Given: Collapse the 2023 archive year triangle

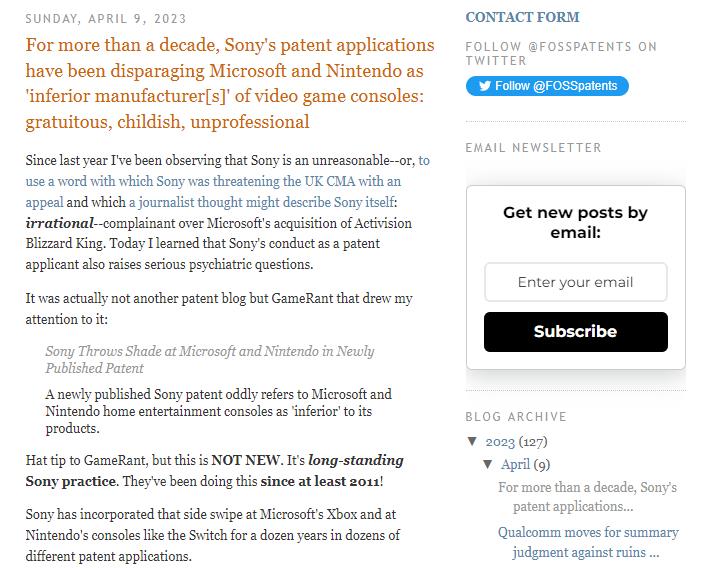Looking at the screenshot, I should pyautogui.click(x=472, y=441).
